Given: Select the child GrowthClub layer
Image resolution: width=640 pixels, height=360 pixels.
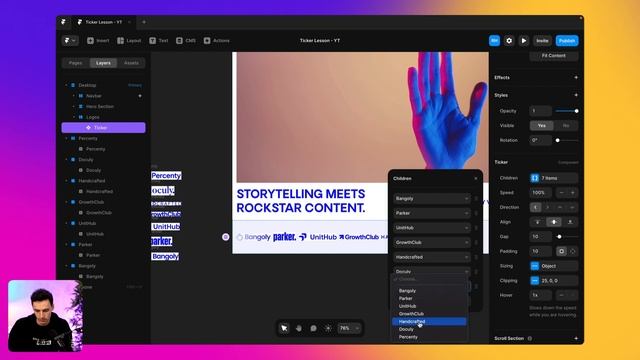Looking at the screenshot, I should pos(99,213).
